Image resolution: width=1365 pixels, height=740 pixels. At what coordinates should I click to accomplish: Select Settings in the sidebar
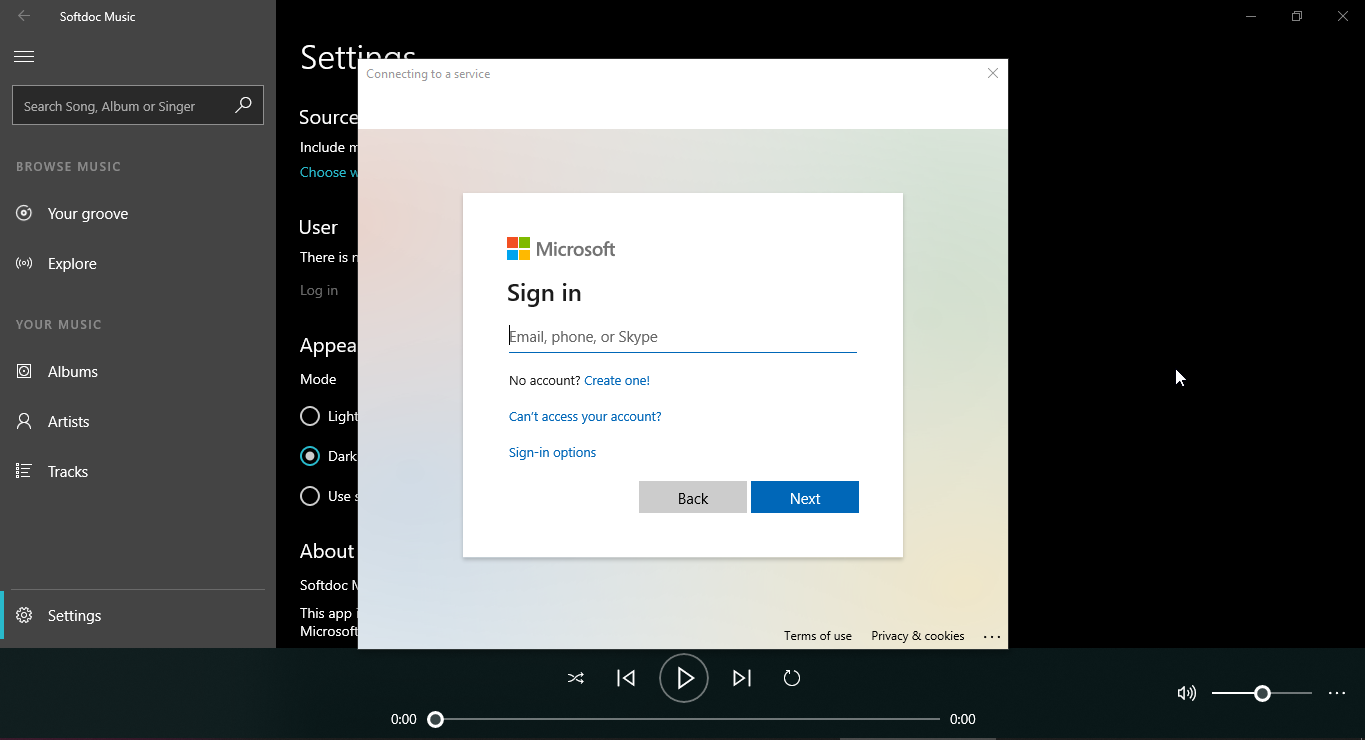pyautogui.click(x=138, y=615)
